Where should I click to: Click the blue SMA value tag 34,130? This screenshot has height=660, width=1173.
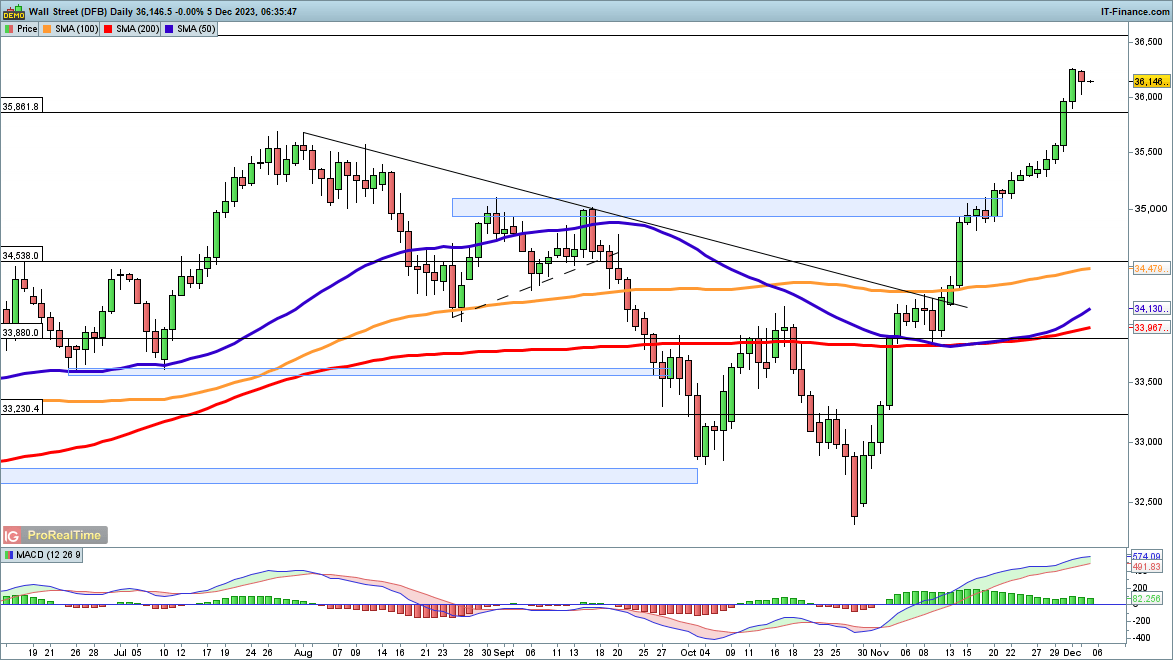[x=1150, y=308]
